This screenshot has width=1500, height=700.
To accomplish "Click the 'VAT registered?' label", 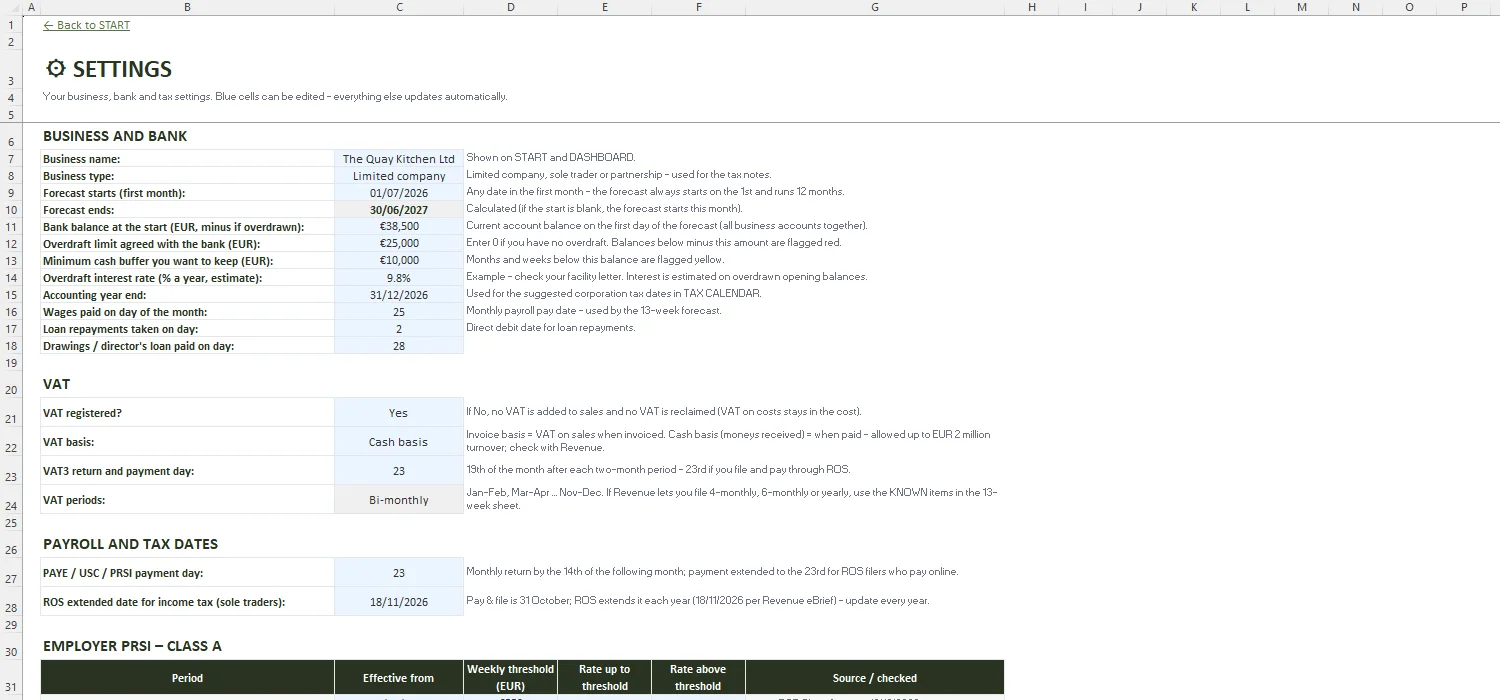I will coord(82,413).
